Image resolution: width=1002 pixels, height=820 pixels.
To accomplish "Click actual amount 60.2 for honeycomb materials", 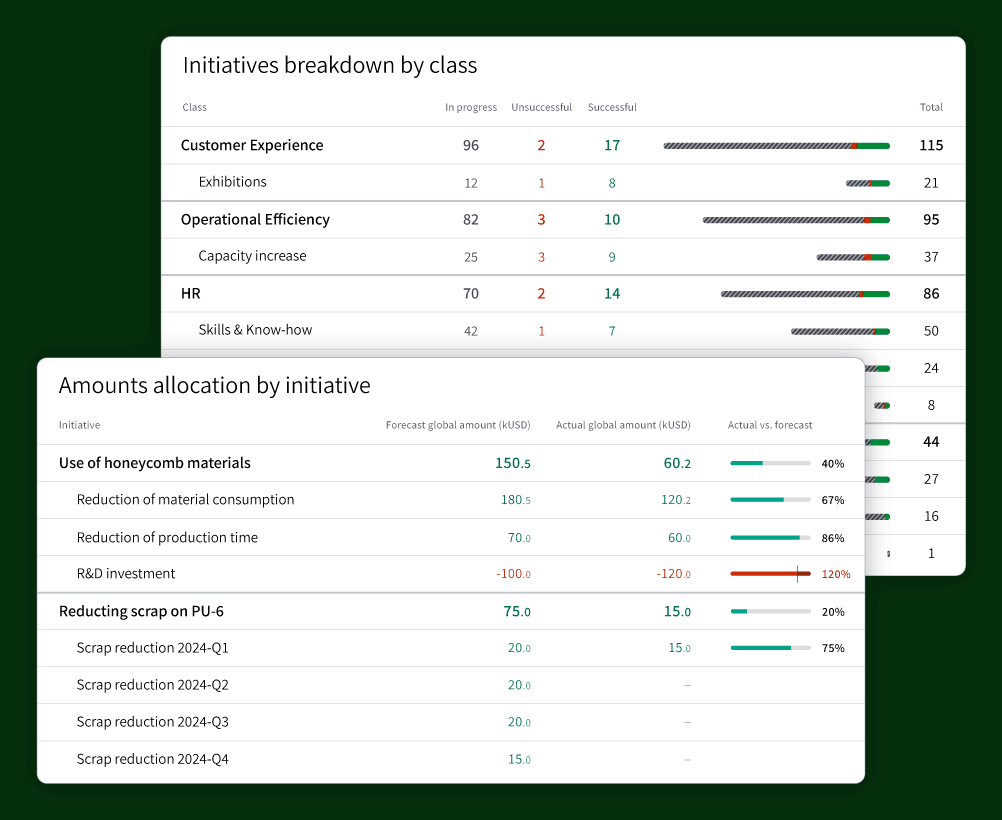I will tap(677, 463).
